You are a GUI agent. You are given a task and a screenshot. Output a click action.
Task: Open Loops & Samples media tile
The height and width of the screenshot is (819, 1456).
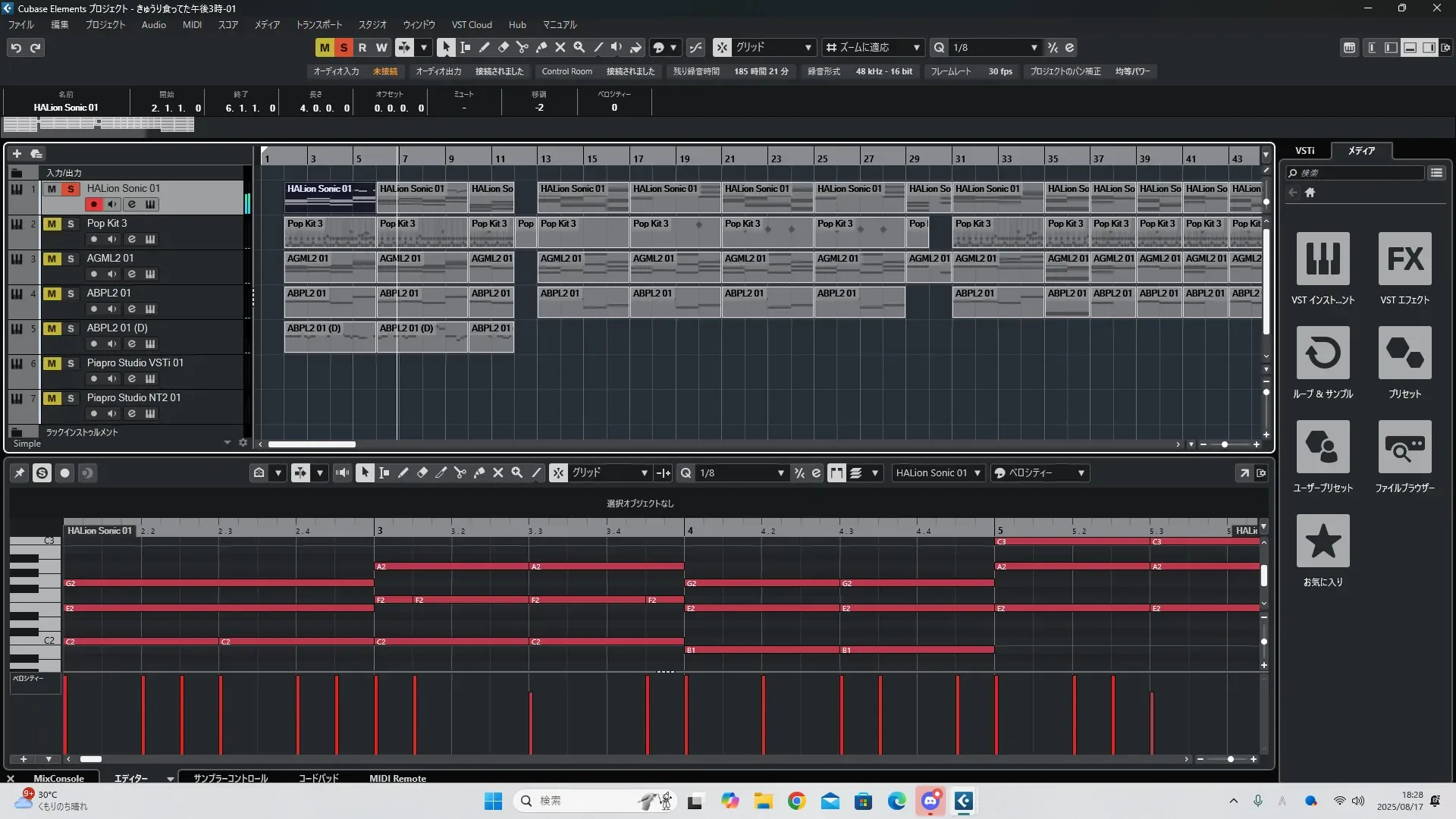coord(1323,353)
